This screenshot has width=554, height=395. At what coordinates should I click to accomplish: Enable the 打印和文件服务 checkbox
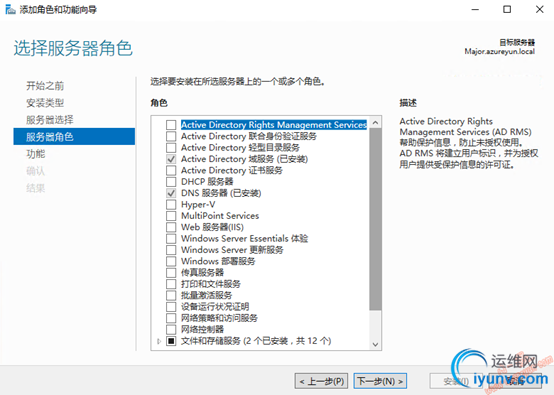coord(171,284)
